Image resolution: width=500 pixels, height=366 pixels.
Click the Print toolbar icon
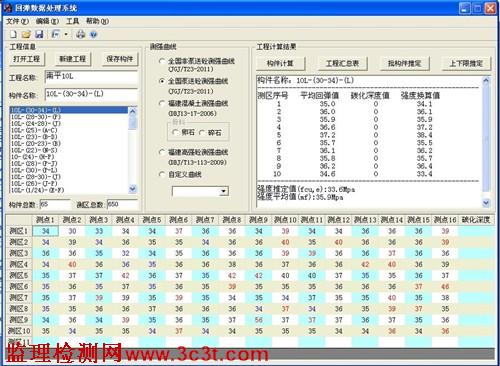pyautogui.click(x=80, y=34)
